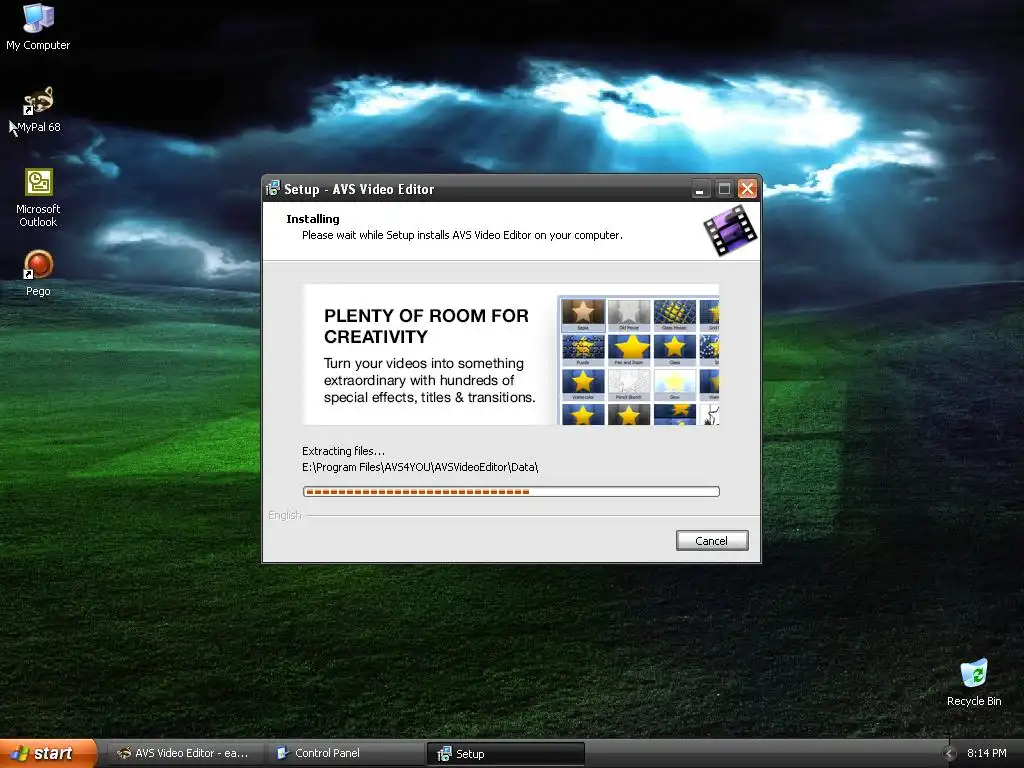
Task: Open the My Computer desktop icon
Action: [x=38, y=26]
